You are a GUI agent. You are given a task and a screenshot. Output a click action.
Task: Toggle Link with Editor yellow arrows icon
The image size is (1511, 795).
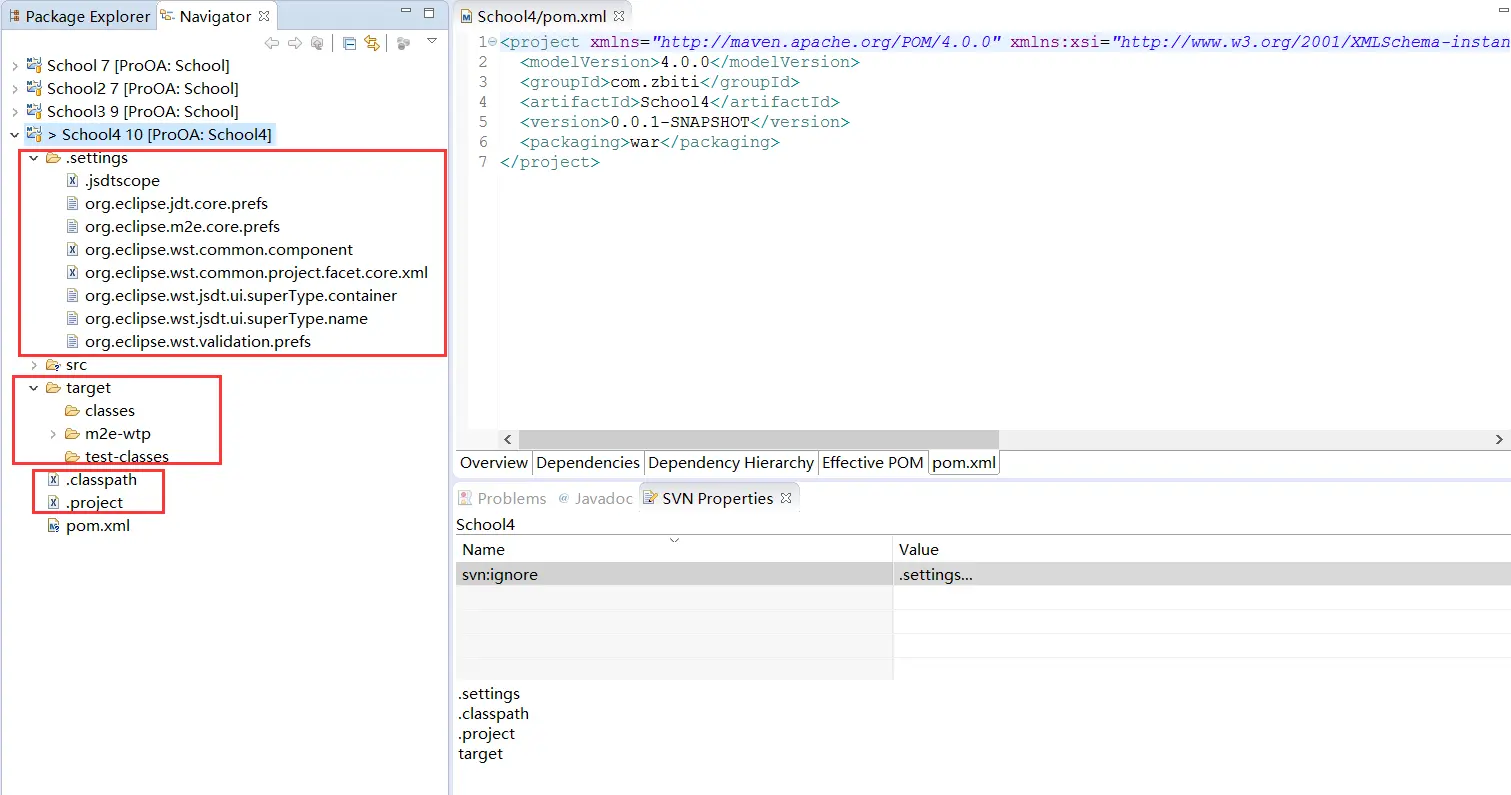tap(372, 43)
